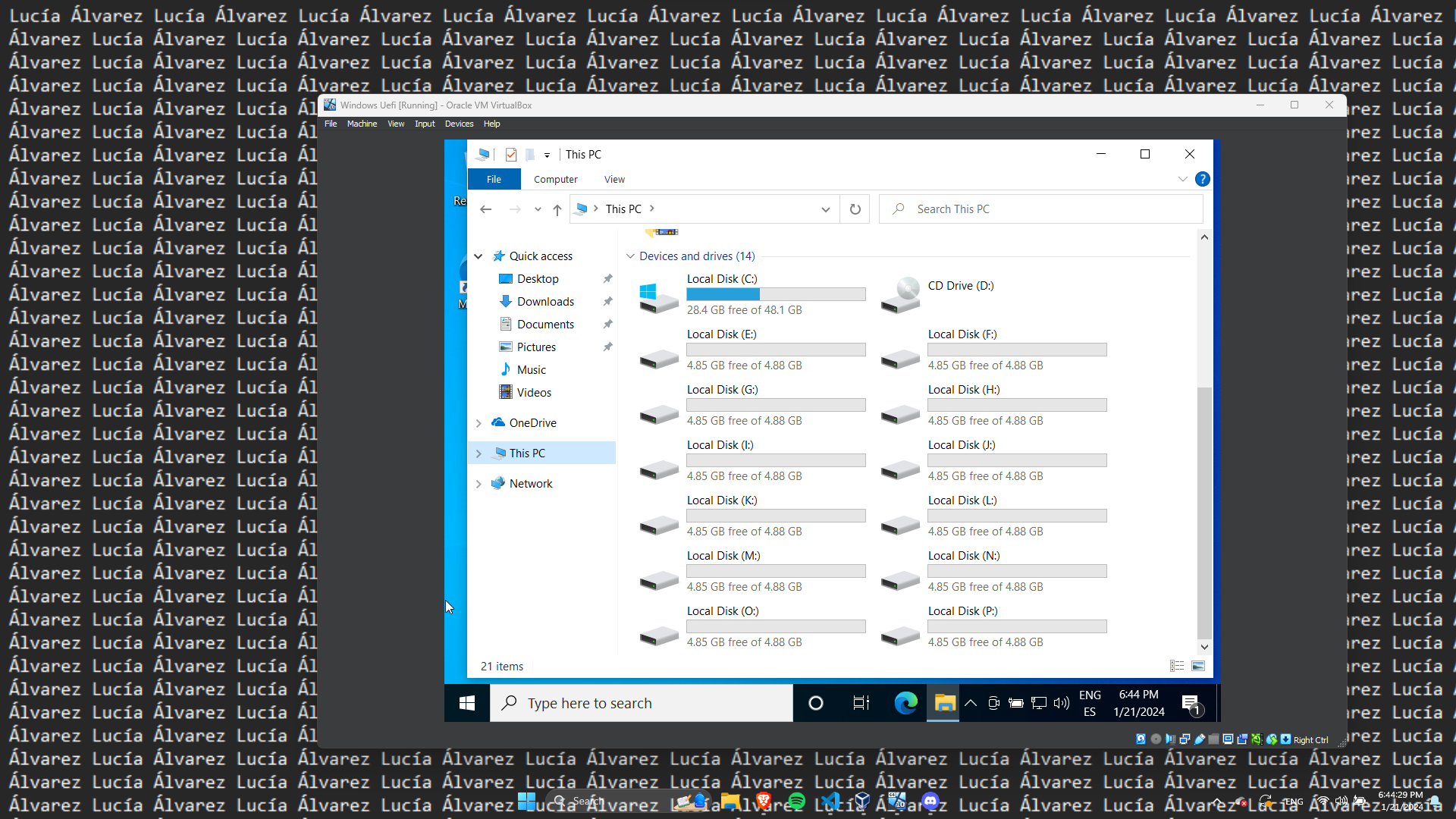The width and height of the screenshot is (1456, 819).
Task: Toggle the Properties quick access button
Action: click(511, 155)
